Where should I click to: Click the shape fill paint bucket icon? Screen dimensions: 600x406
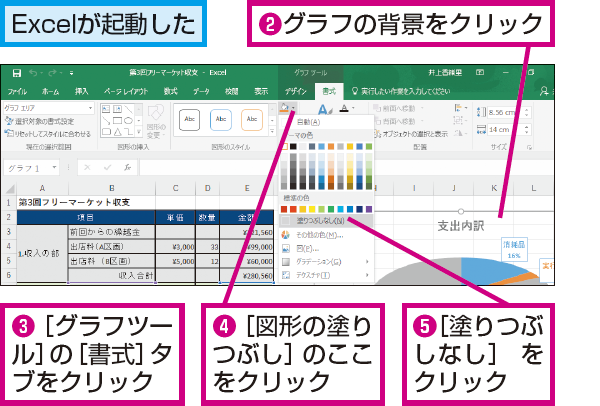[x=284, y=108]
